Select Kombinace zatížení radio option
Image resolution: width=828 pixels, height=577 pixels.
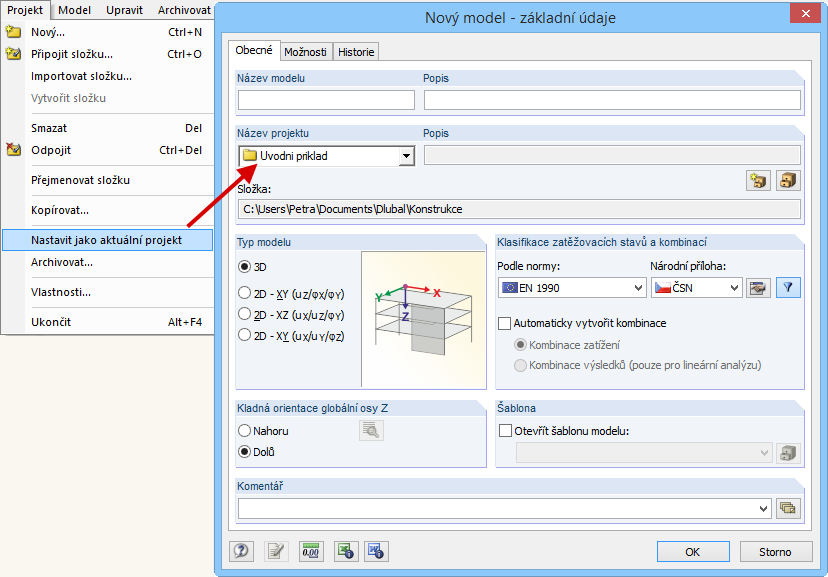(x=520, y=345)
